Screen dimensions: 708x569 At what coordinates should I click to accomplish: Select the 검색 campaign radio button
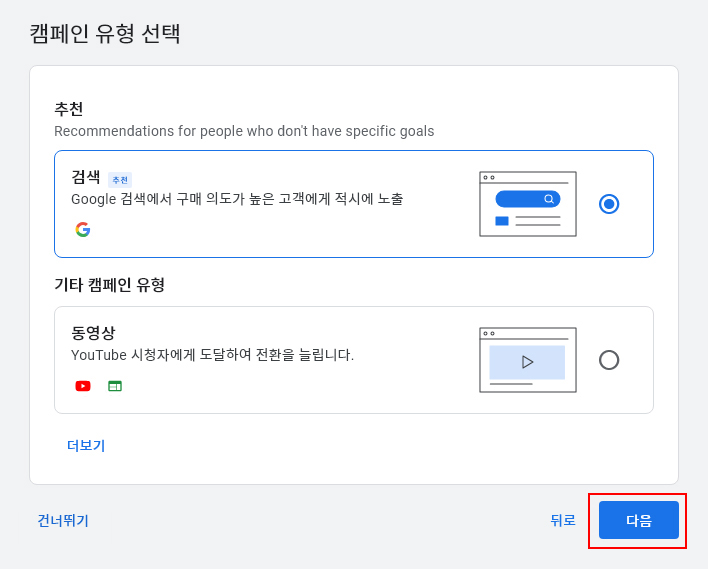pos(609,204)
